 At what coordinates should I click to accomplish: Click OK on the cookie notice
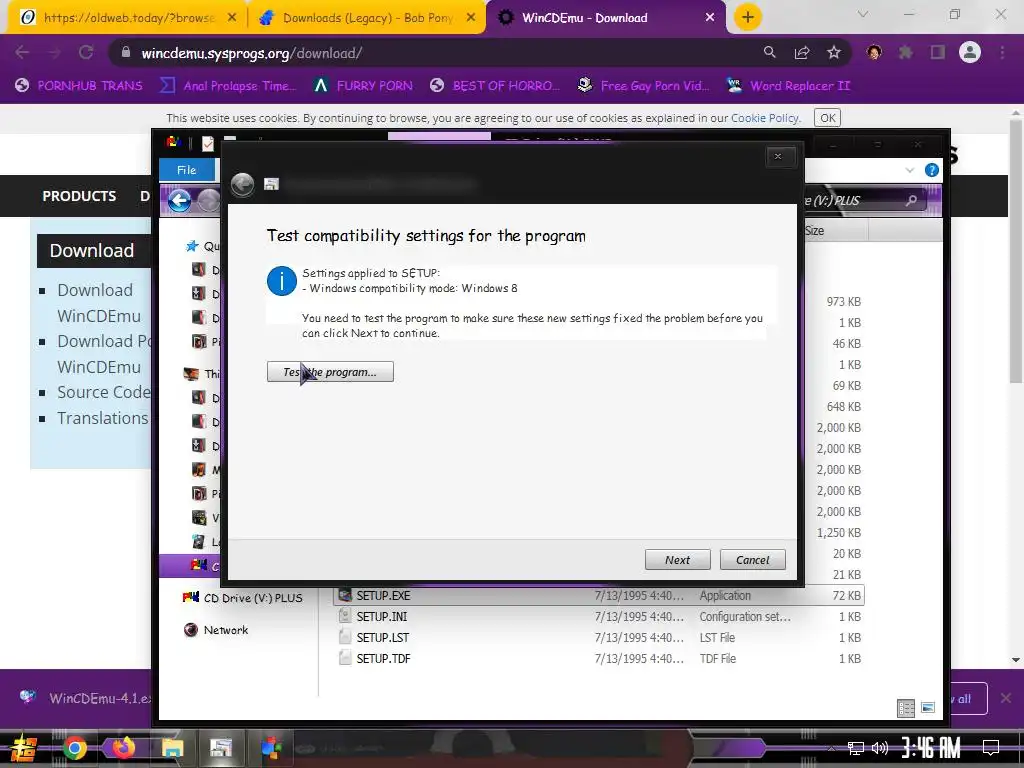pos(827,118)
